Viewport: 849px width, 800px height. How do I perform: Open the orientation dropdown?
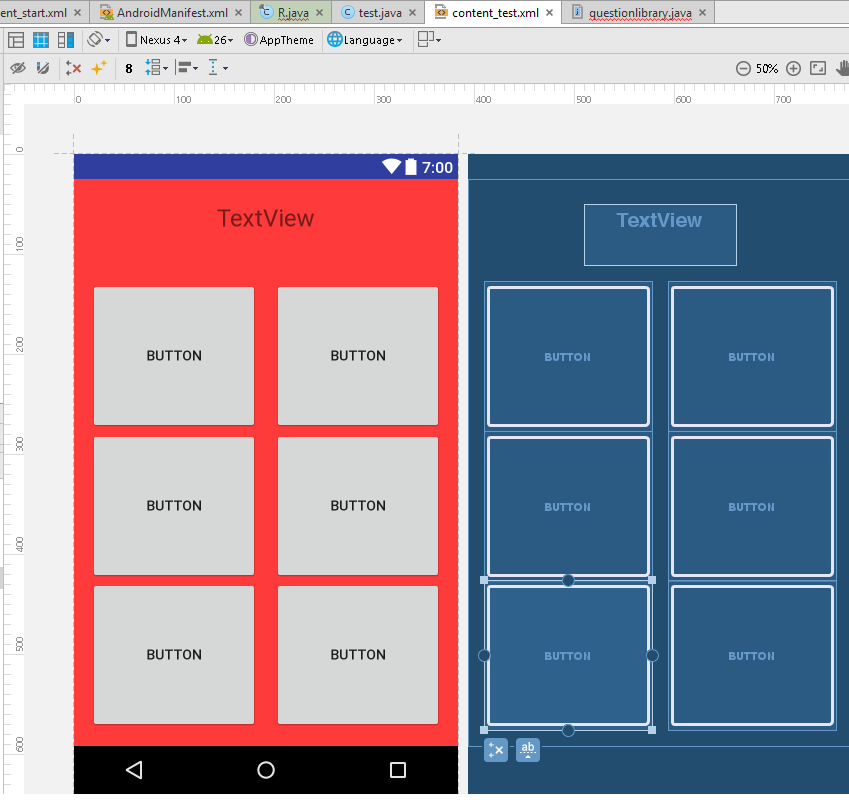98,40
